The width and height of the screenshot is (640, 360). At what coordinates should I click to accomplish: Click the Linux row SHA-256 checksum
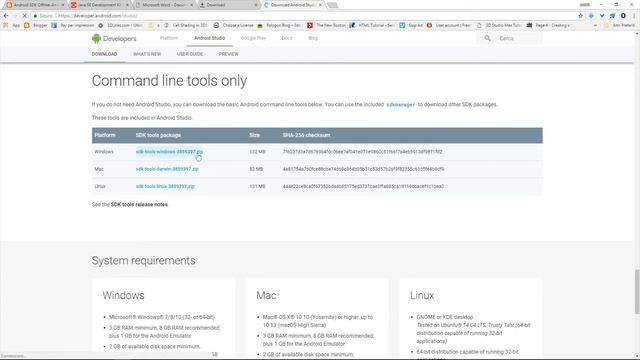coord(363,186)
